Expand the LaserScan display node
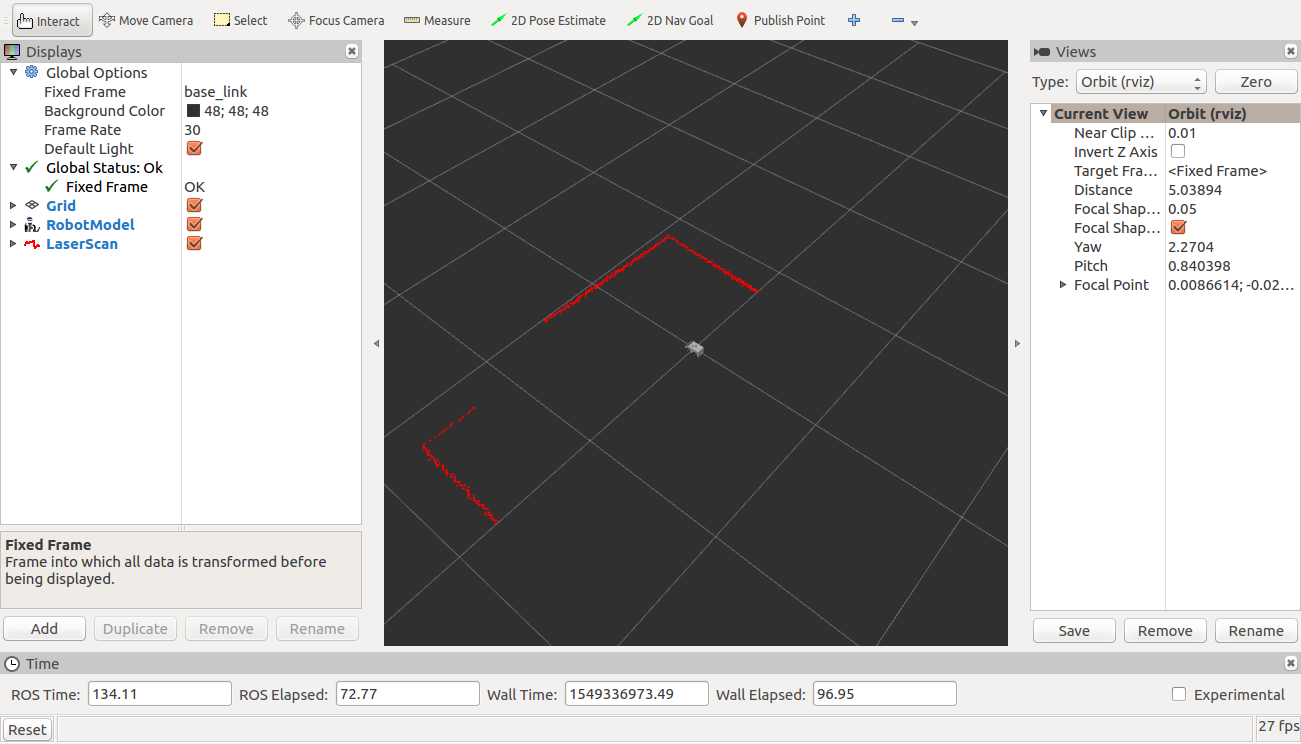The image size is (1301, 744). tap(13, 243)
